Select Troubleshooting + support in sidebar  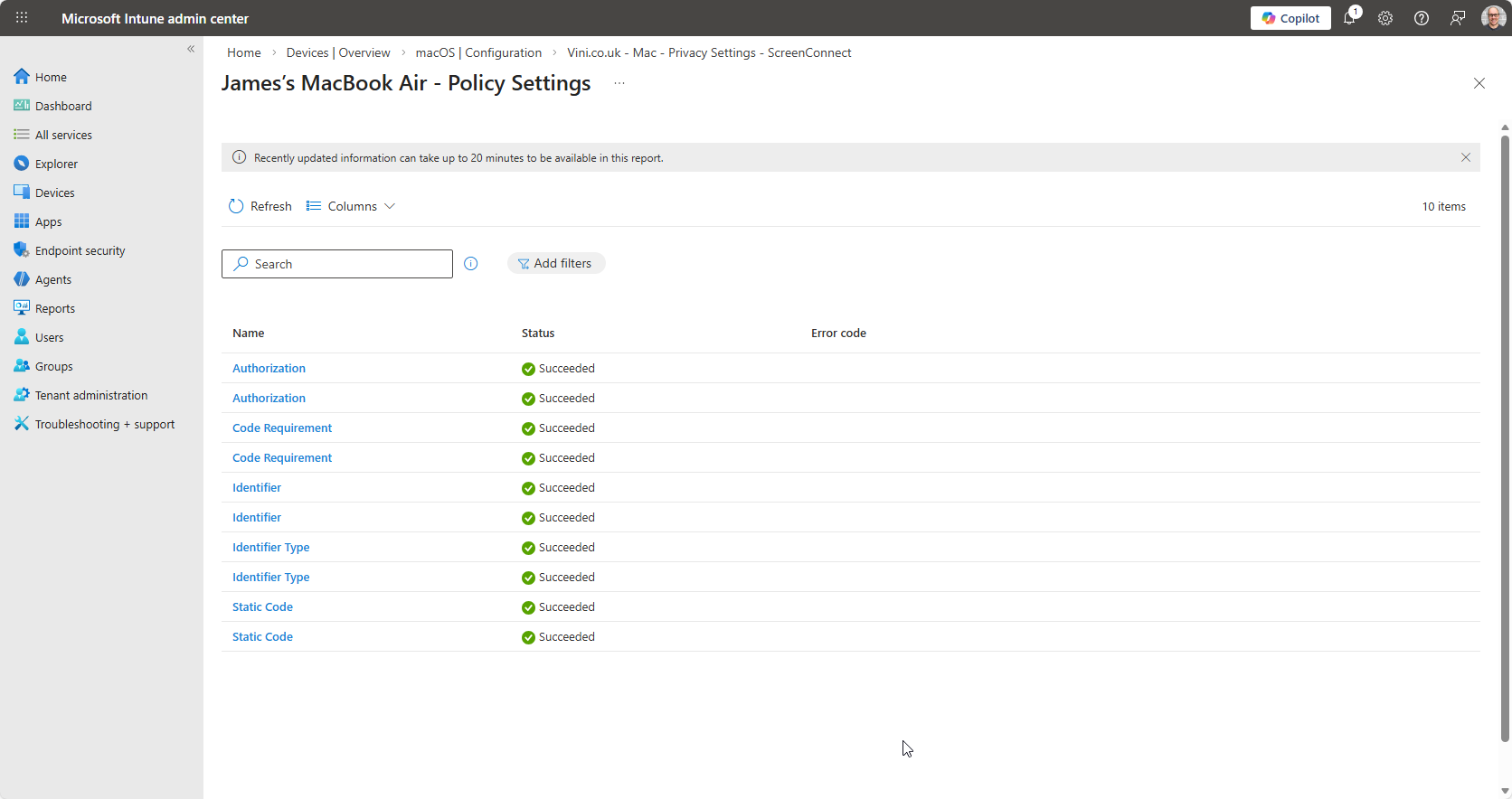coord(104,424)
